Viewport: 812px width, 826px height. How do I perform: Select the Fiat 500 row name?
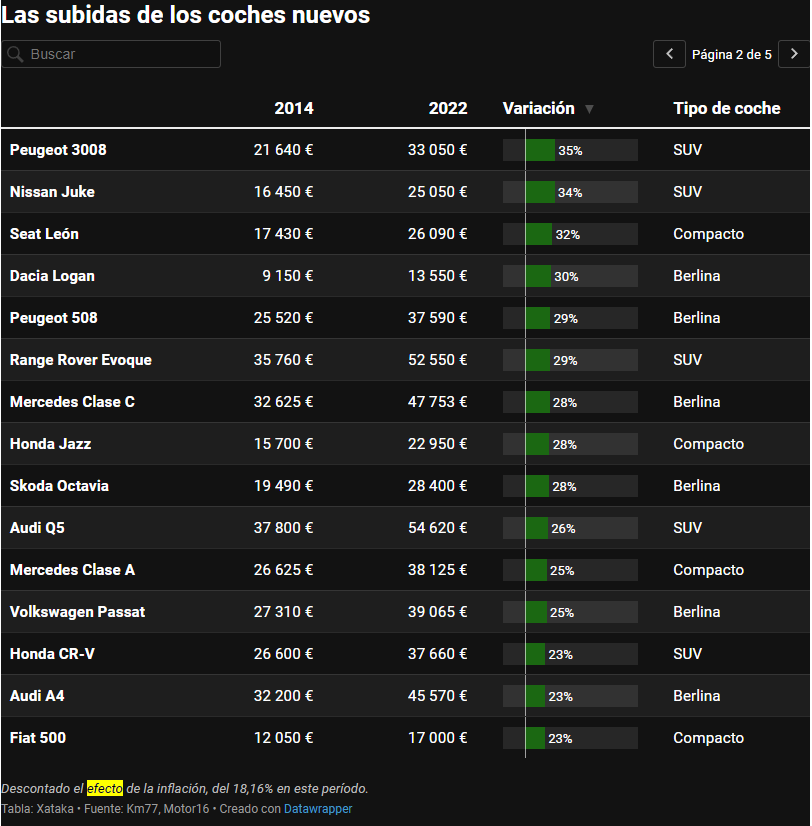38,738
